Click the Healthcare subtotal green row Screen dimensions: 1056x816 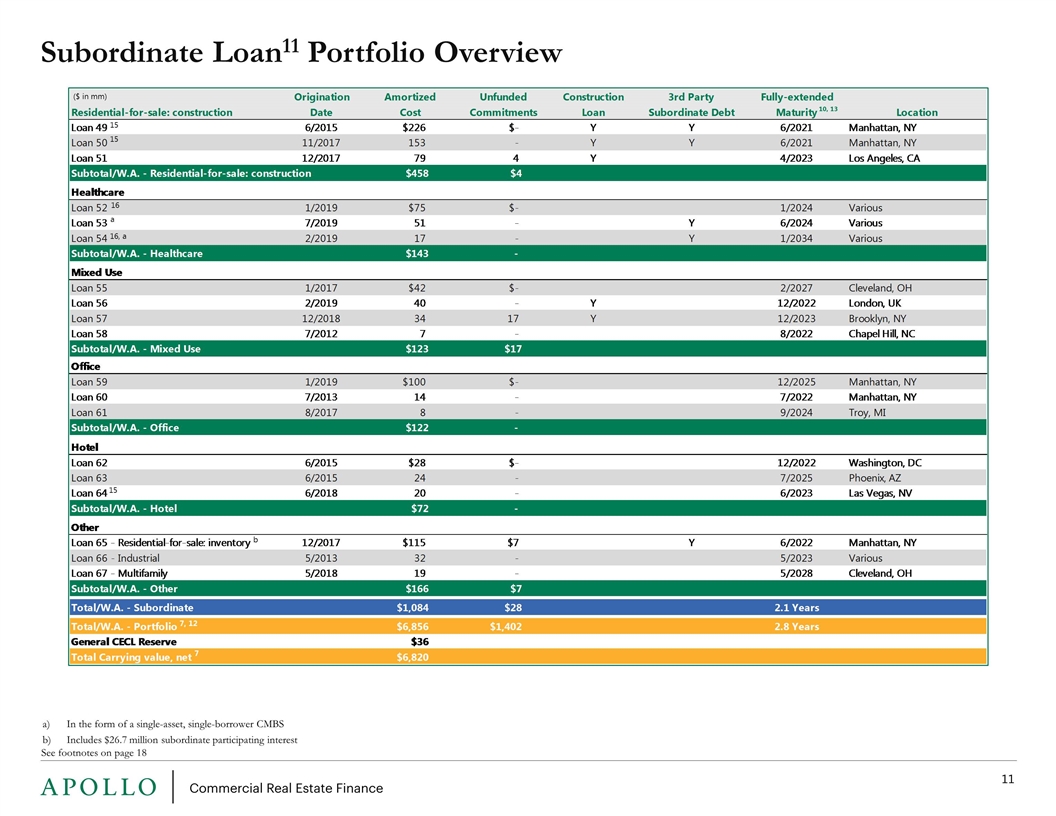(528, 253)
